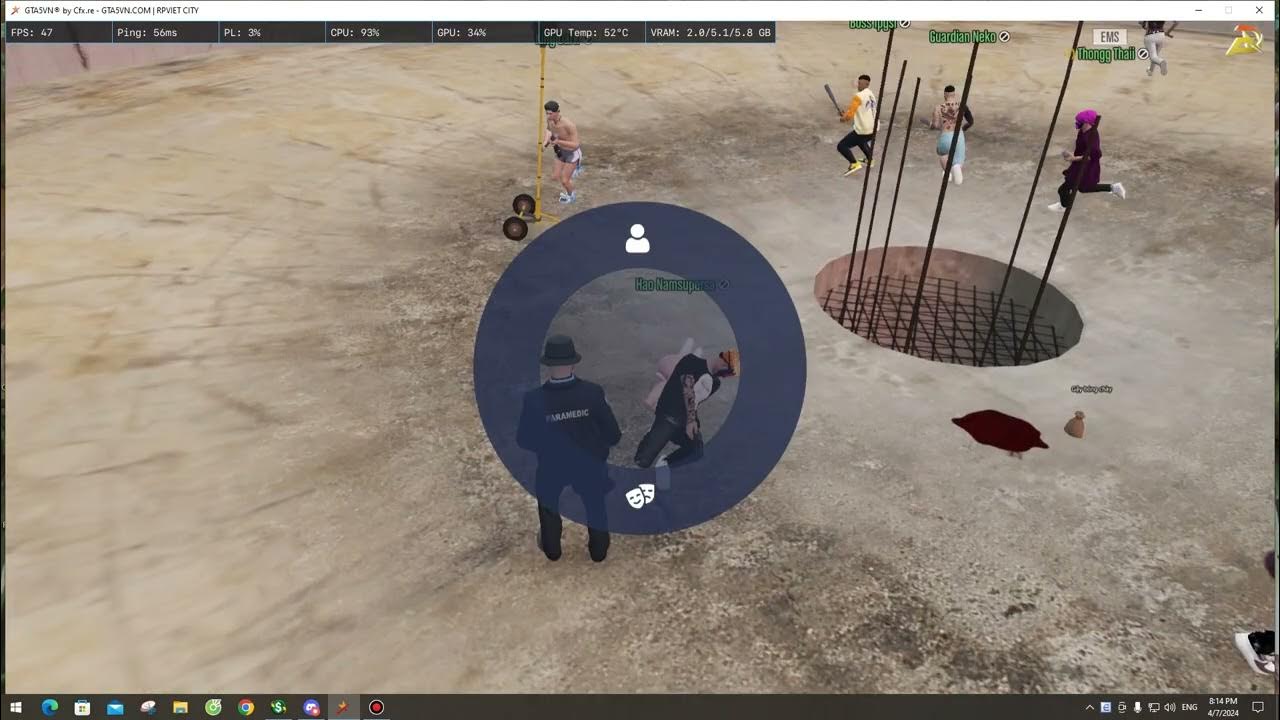Viewport: 1280px width, 720px height.
Task: Click the Thongg Thaii name tag
Action: (x=1106, y=54)
